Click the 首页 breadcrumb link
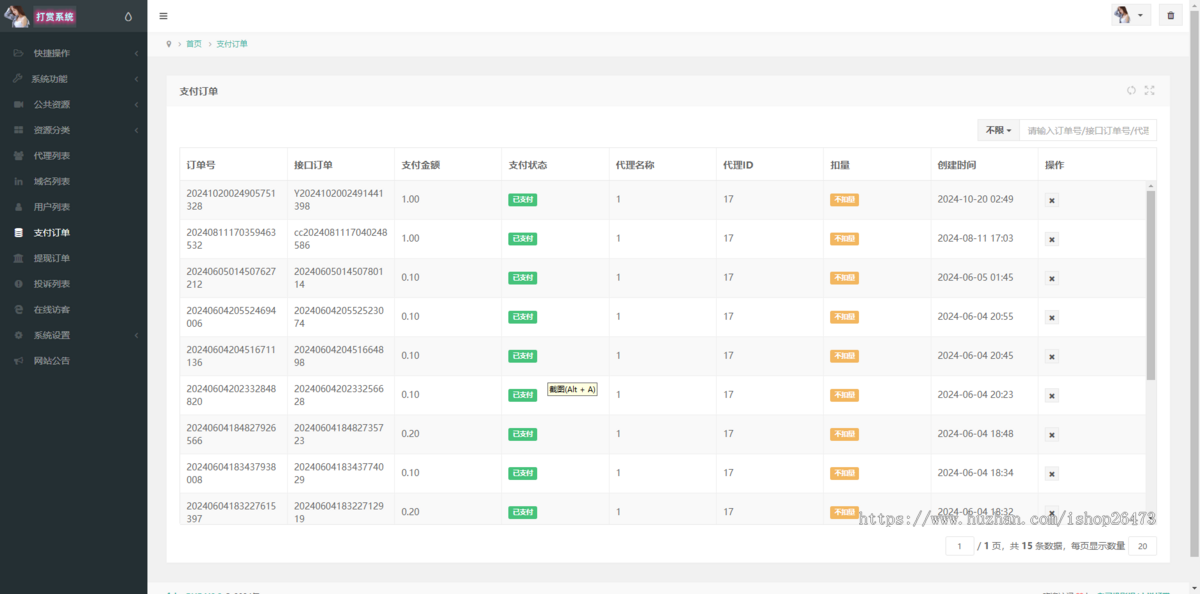This screenshot has height=594, width=1200. point(194,44)
